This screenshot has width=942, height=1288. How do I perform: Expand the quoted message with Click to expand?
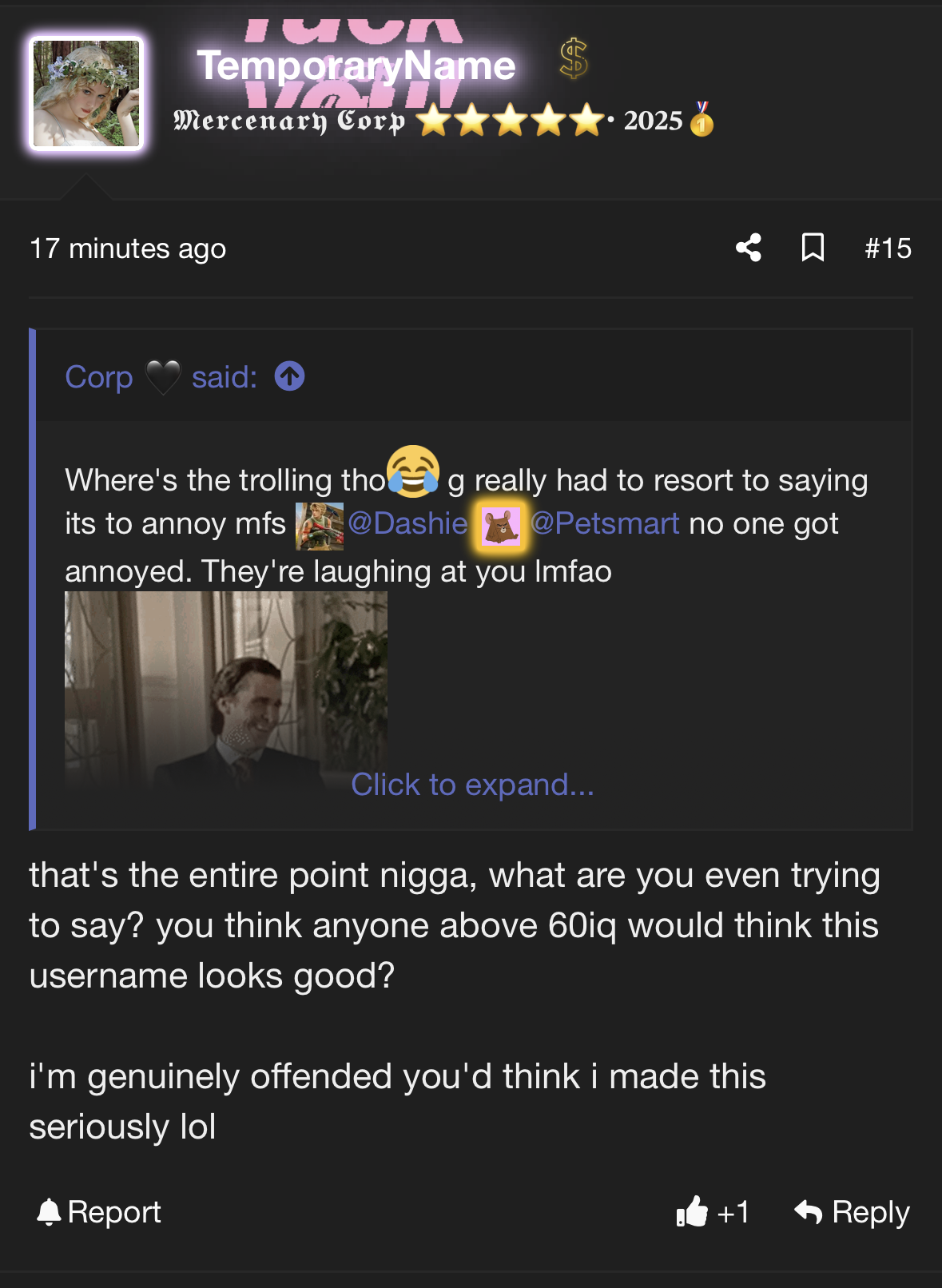click(472, 785)
